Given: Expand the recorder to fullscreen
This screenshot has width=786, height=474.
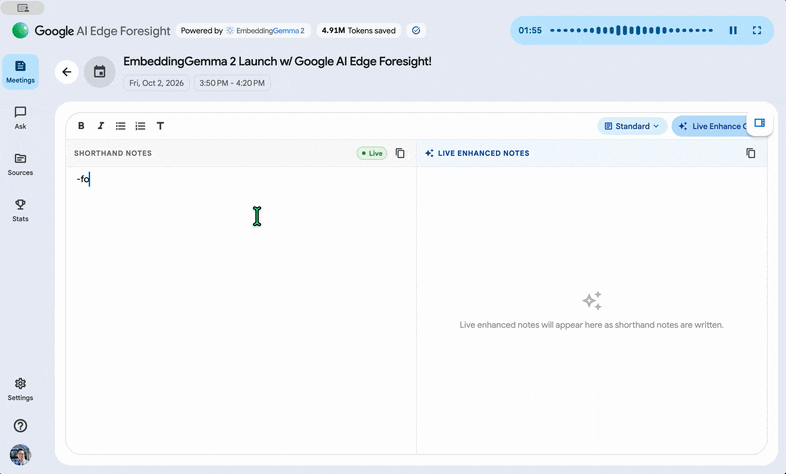Looking at the screenshot, I should [x=757, y=31].
